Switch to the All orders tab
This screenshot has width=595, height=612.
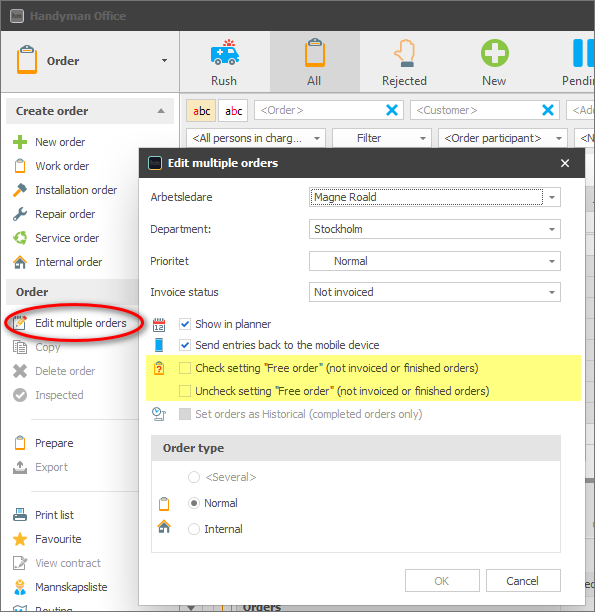click(x=314, y=62)
